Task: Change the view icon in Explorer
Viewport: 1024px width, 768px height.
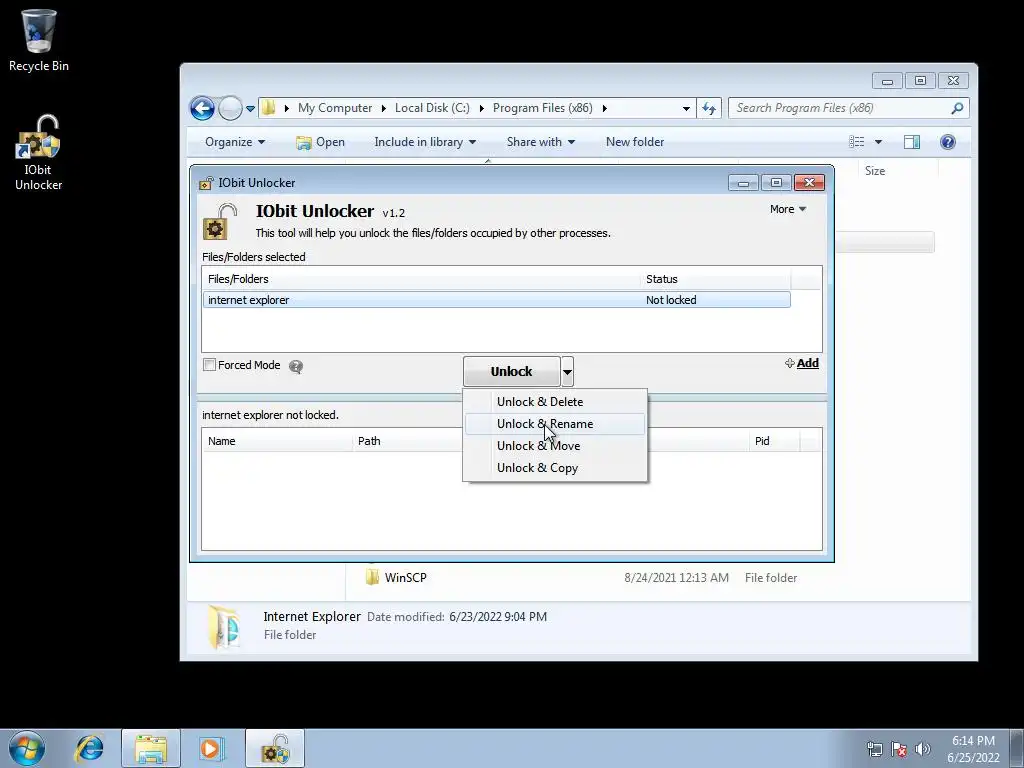Action: pyautogui.click(x=856, y=142)
